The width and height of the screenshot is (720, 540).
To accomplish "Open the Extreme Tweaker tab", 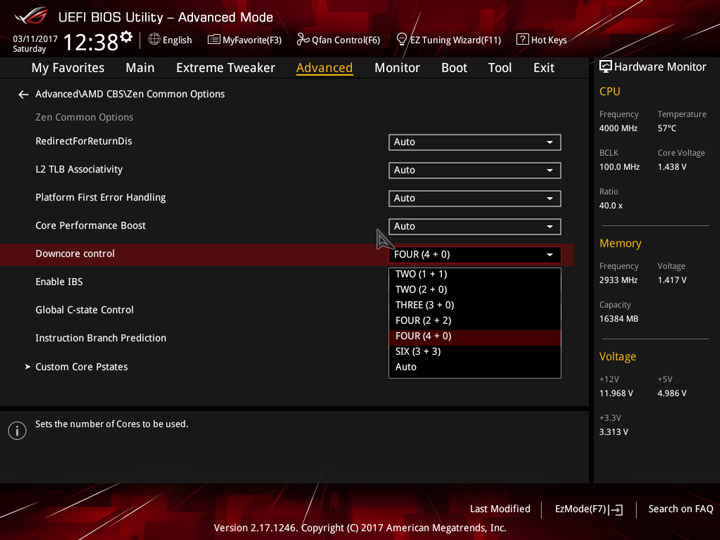I will pos(225,68).
